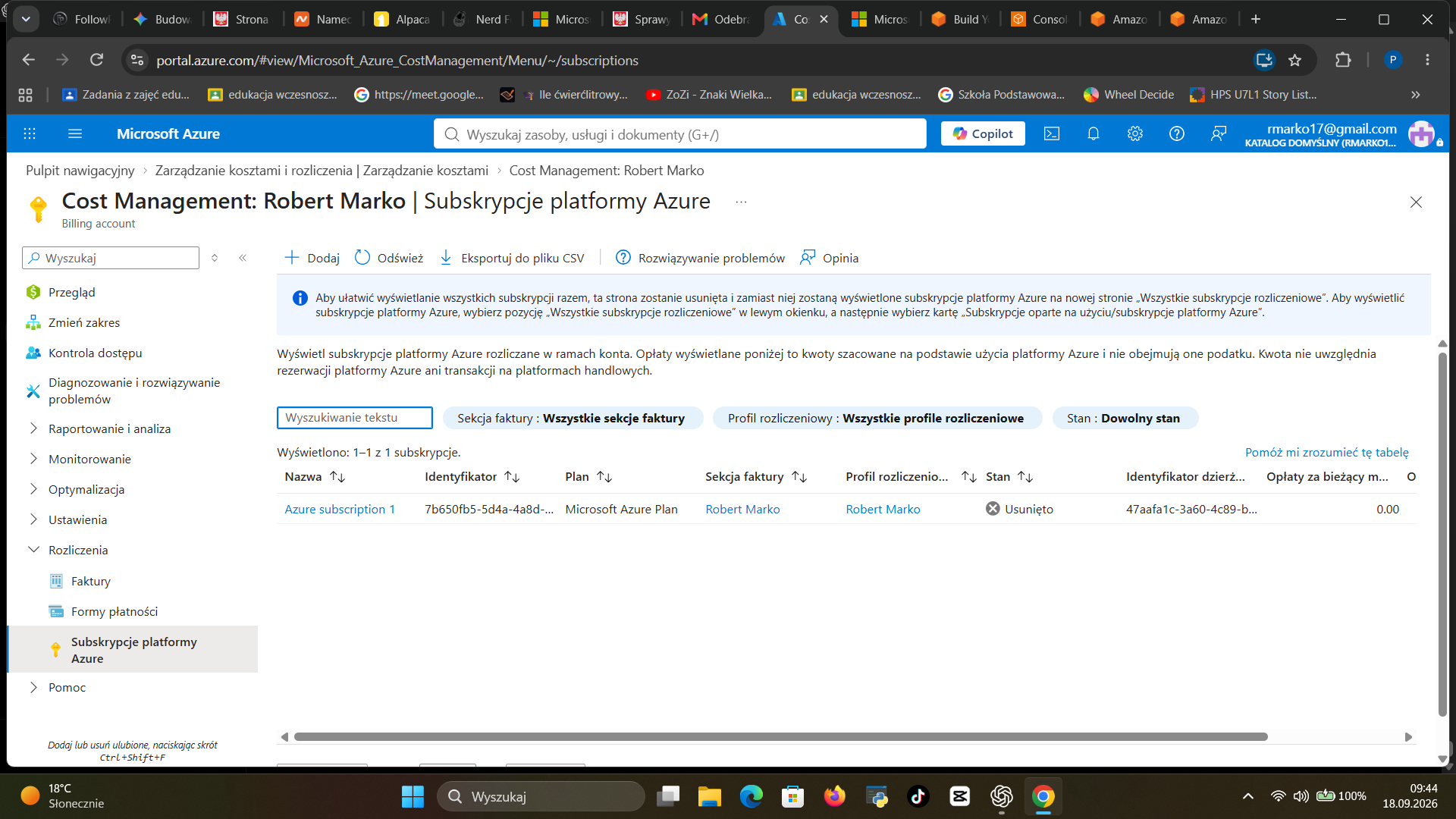Open the Stan filter dropdown
This screenshot has height=819, width=1456.
[x=1125, y=418]
